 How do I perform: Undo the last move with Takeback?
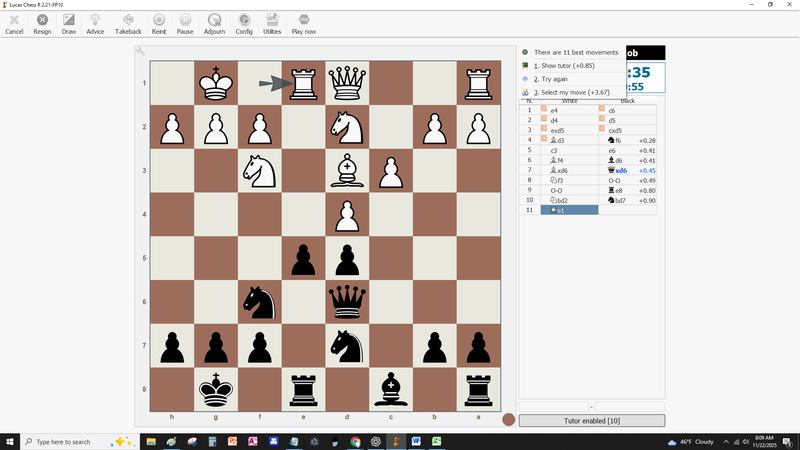tap(128, 24)
